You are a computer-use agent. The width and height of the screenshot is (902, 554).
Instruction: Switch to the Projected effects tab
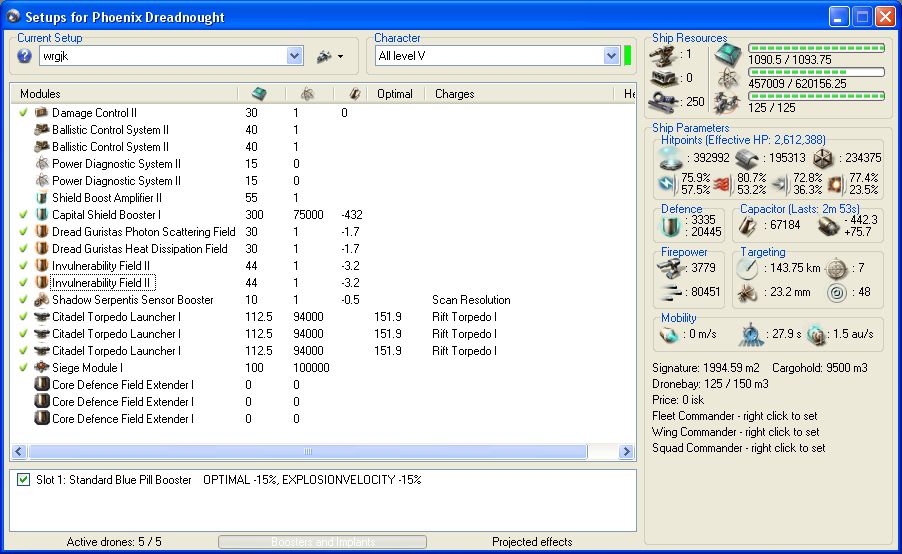pyautogui.click(x=532, y=542)
